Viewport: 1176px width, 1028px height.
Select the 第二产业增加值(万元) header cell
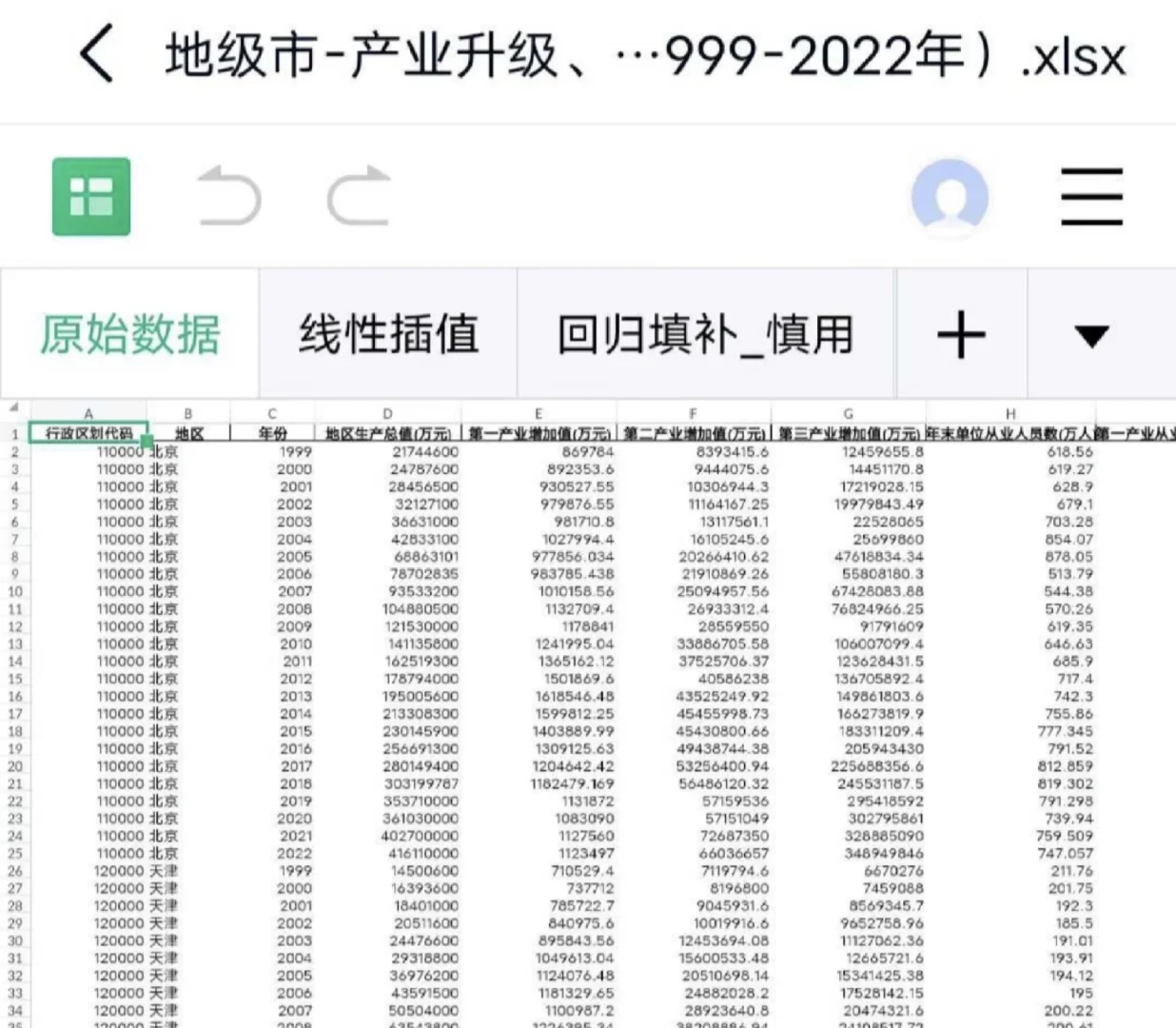click(x=694, y=433)
